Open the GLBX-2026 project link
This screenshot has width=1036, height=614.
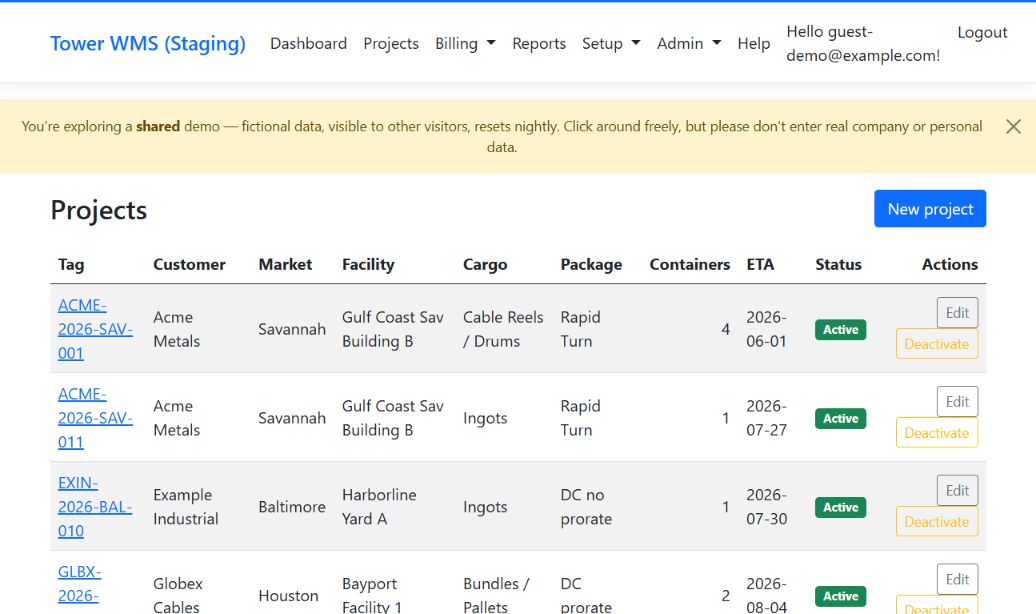[x=79, y=584]
